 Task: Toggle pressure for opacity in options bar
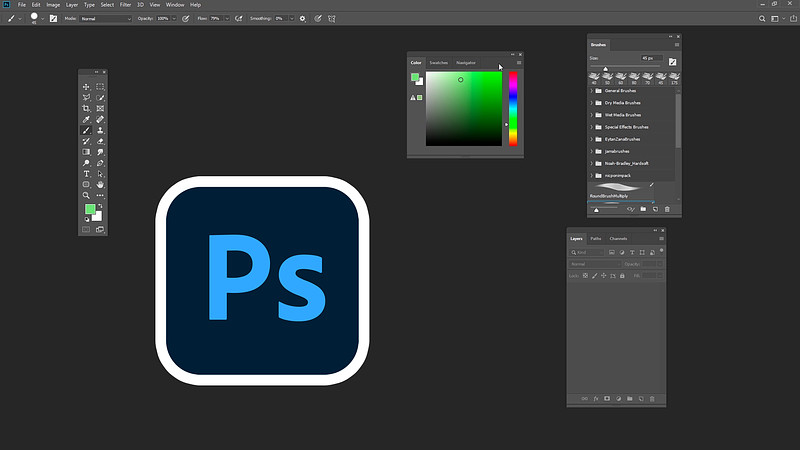186,18
